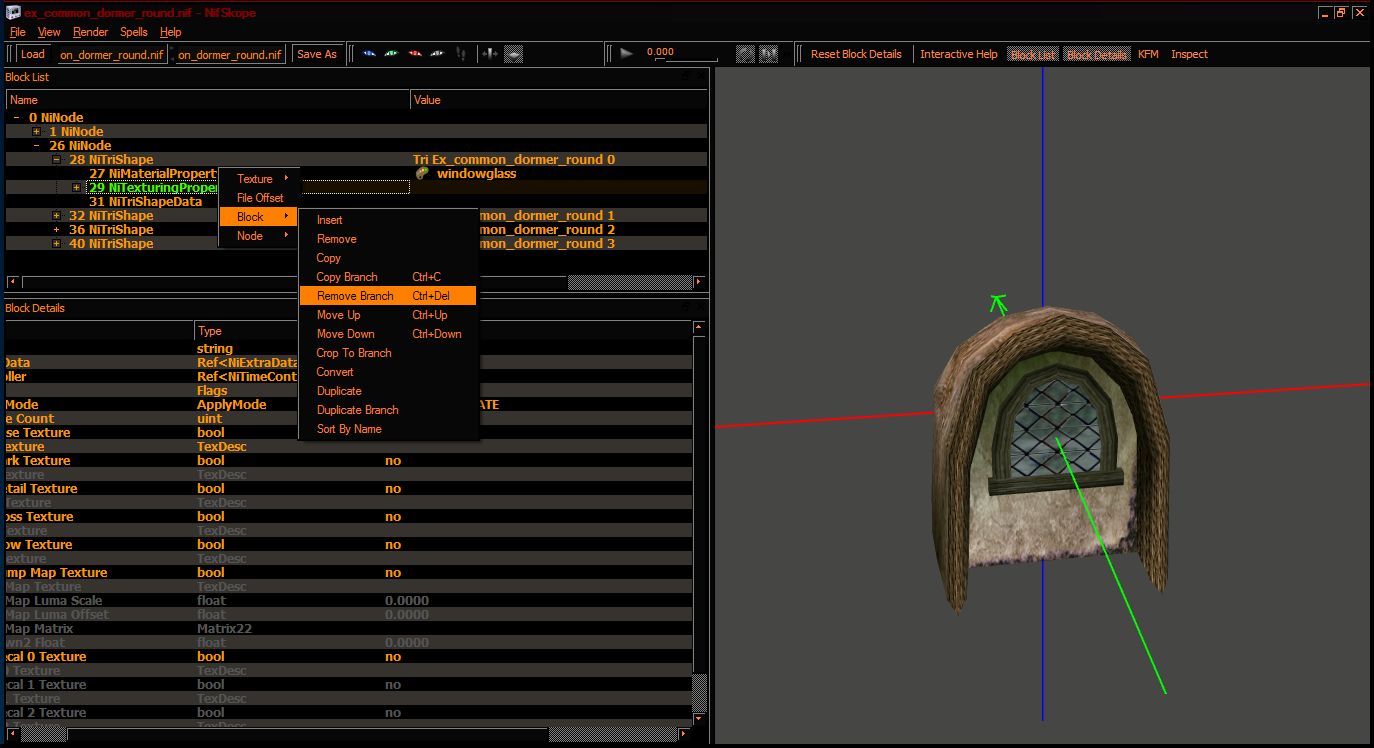
Task: Click the blue eye view icon
Action: coord(369,54)
